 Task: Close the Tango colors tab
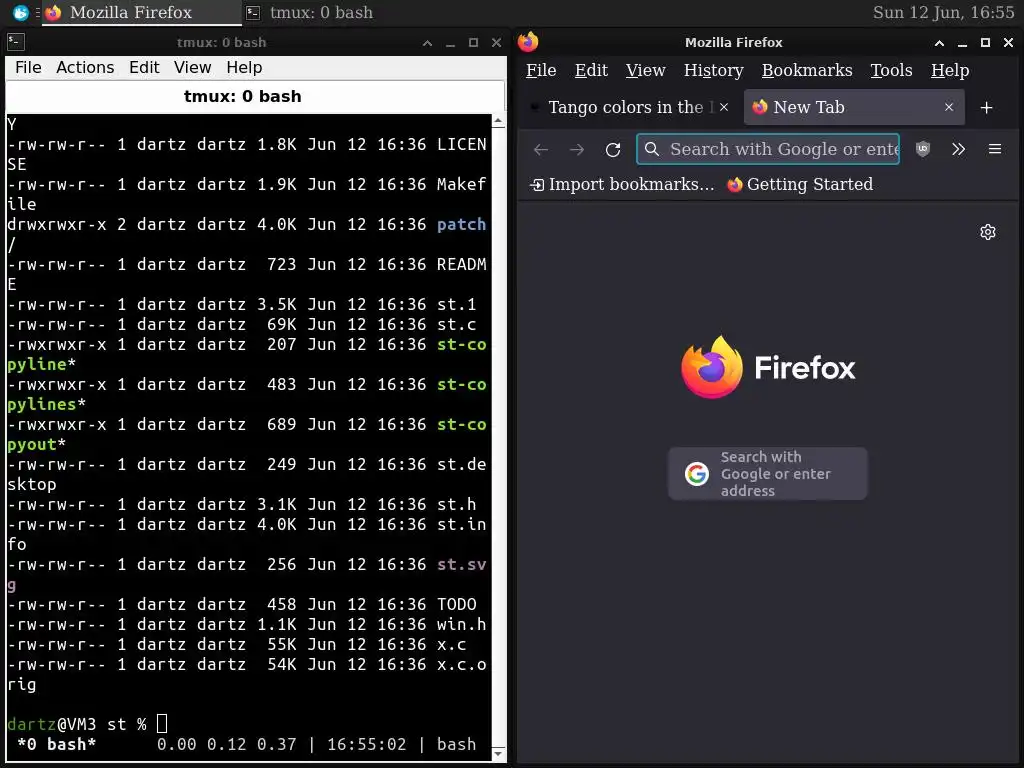click(724, 107)
